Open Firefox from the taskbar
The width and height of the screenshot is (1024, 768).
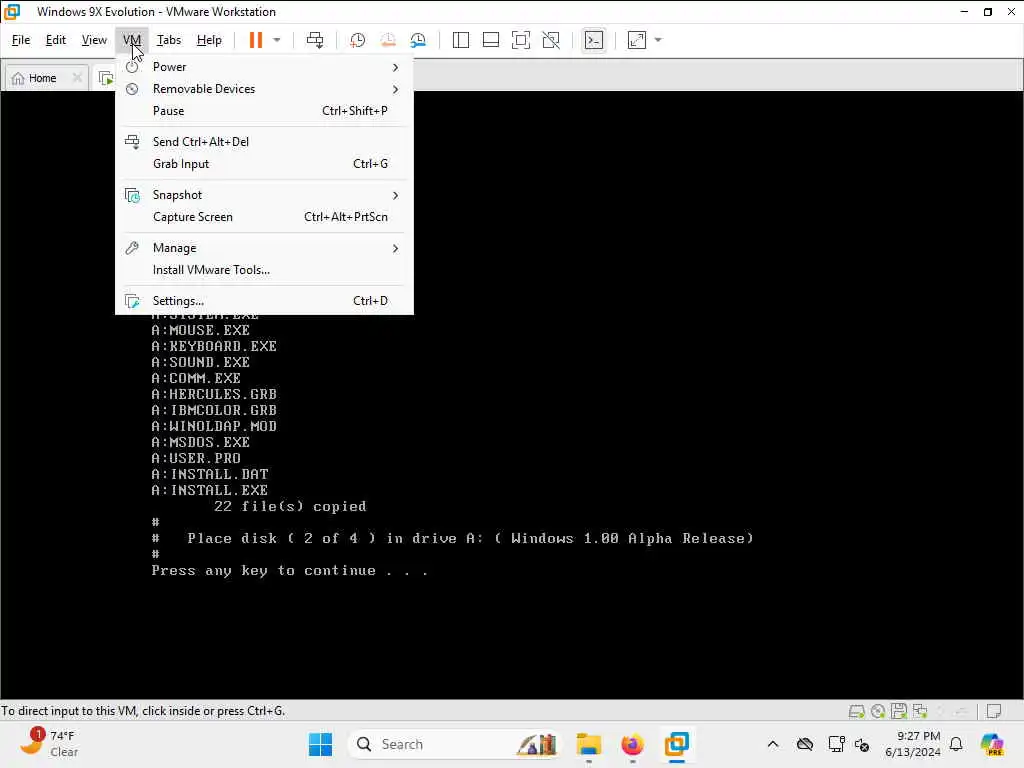[632, 744]
